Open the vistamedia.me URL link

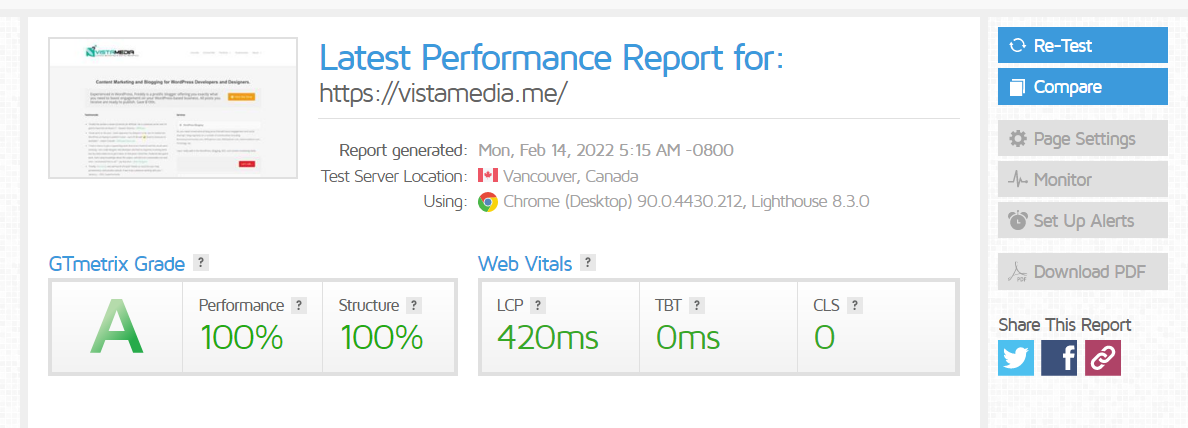click(x=443, y=93)
